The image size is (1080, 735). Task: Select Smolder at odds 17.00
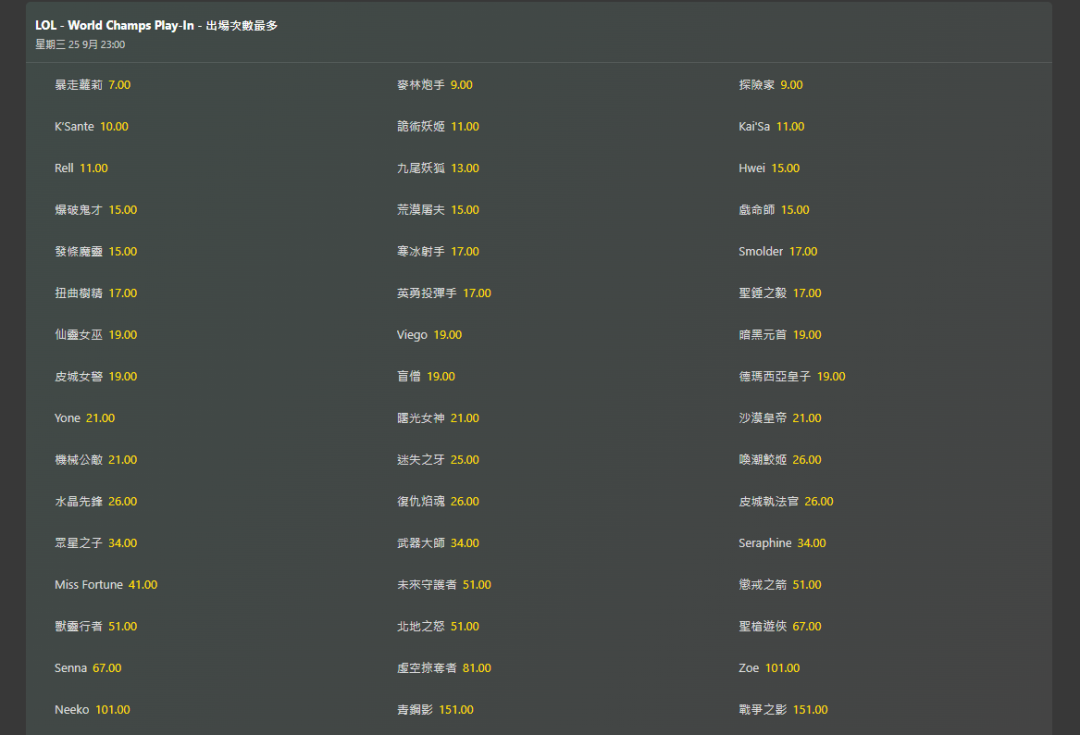tap(778, 252)
